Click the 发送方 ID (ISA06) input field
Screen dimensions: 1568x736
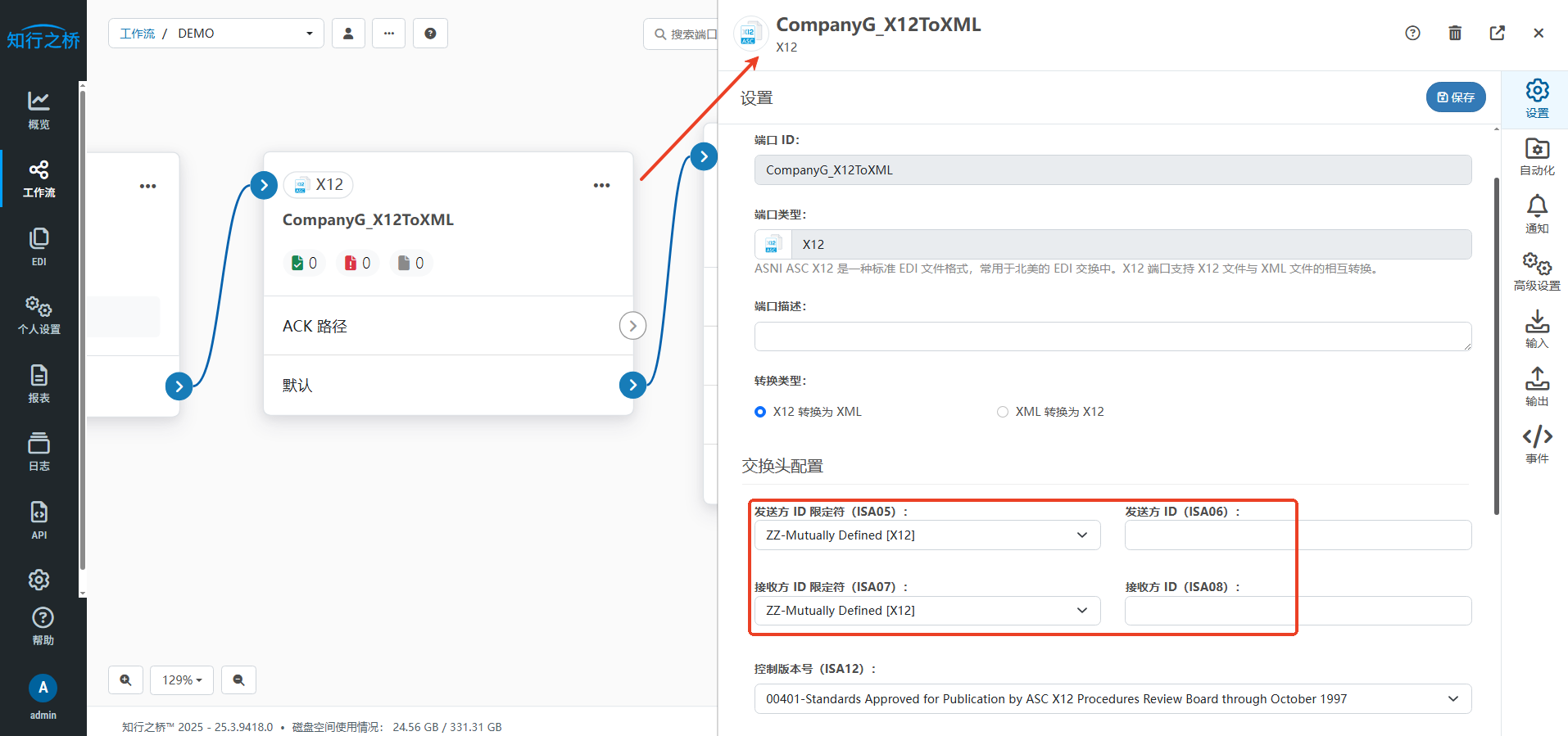1297,535
